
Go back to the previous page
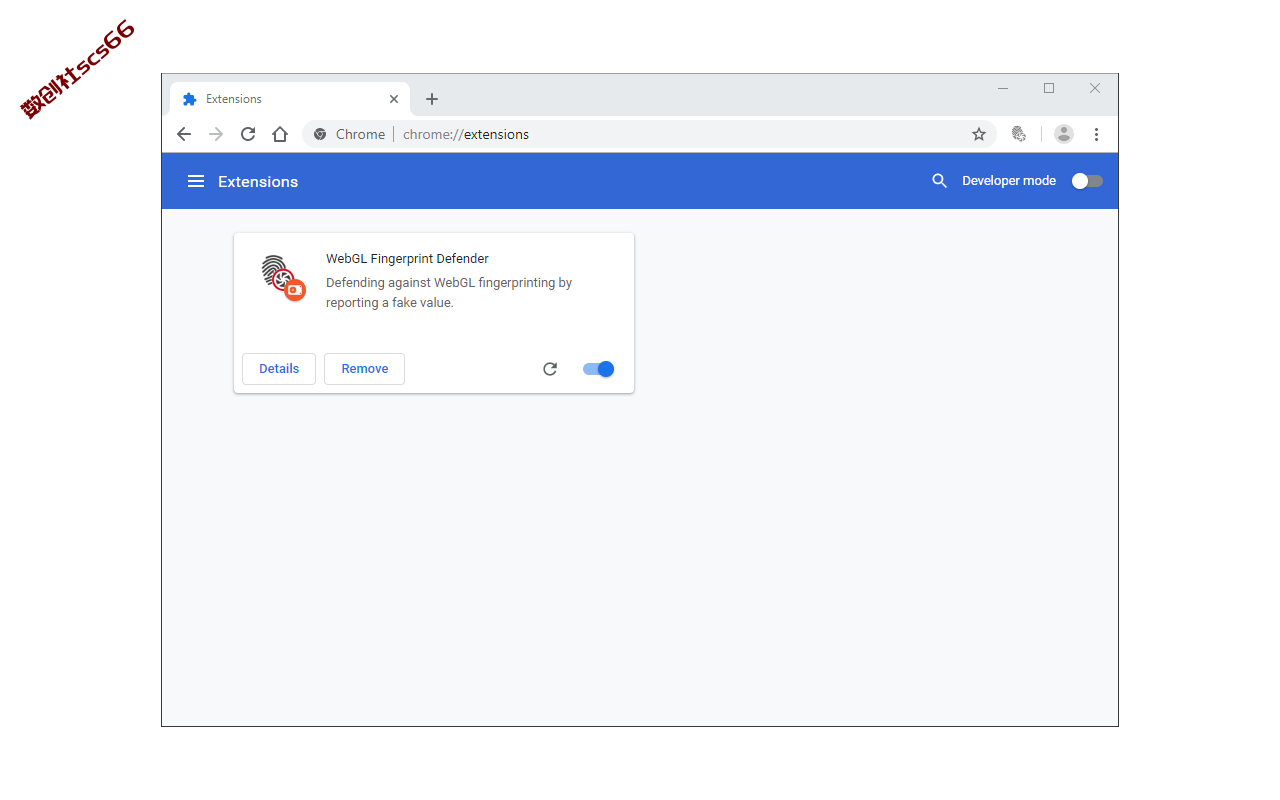[184, 134]
